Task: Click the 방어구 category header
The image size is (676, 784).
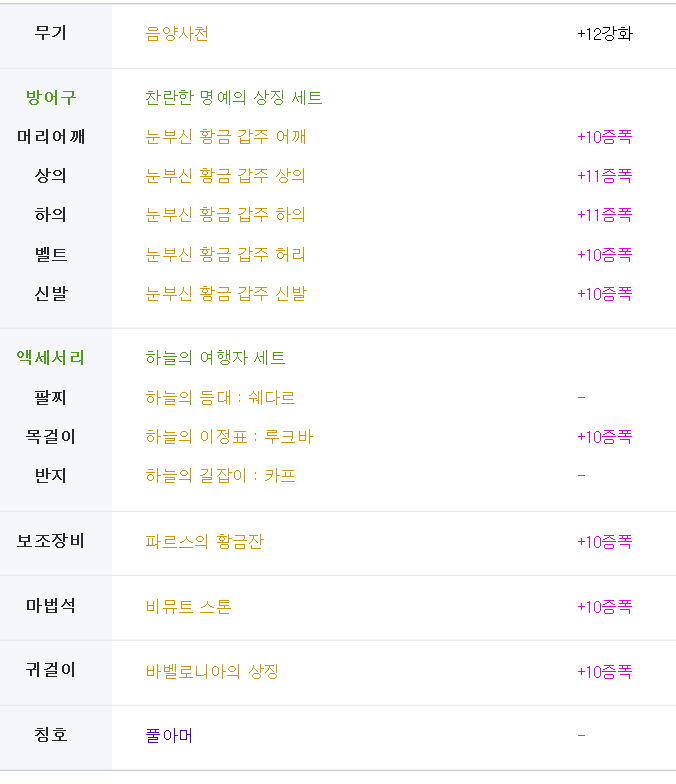Action: click(50, 98)
